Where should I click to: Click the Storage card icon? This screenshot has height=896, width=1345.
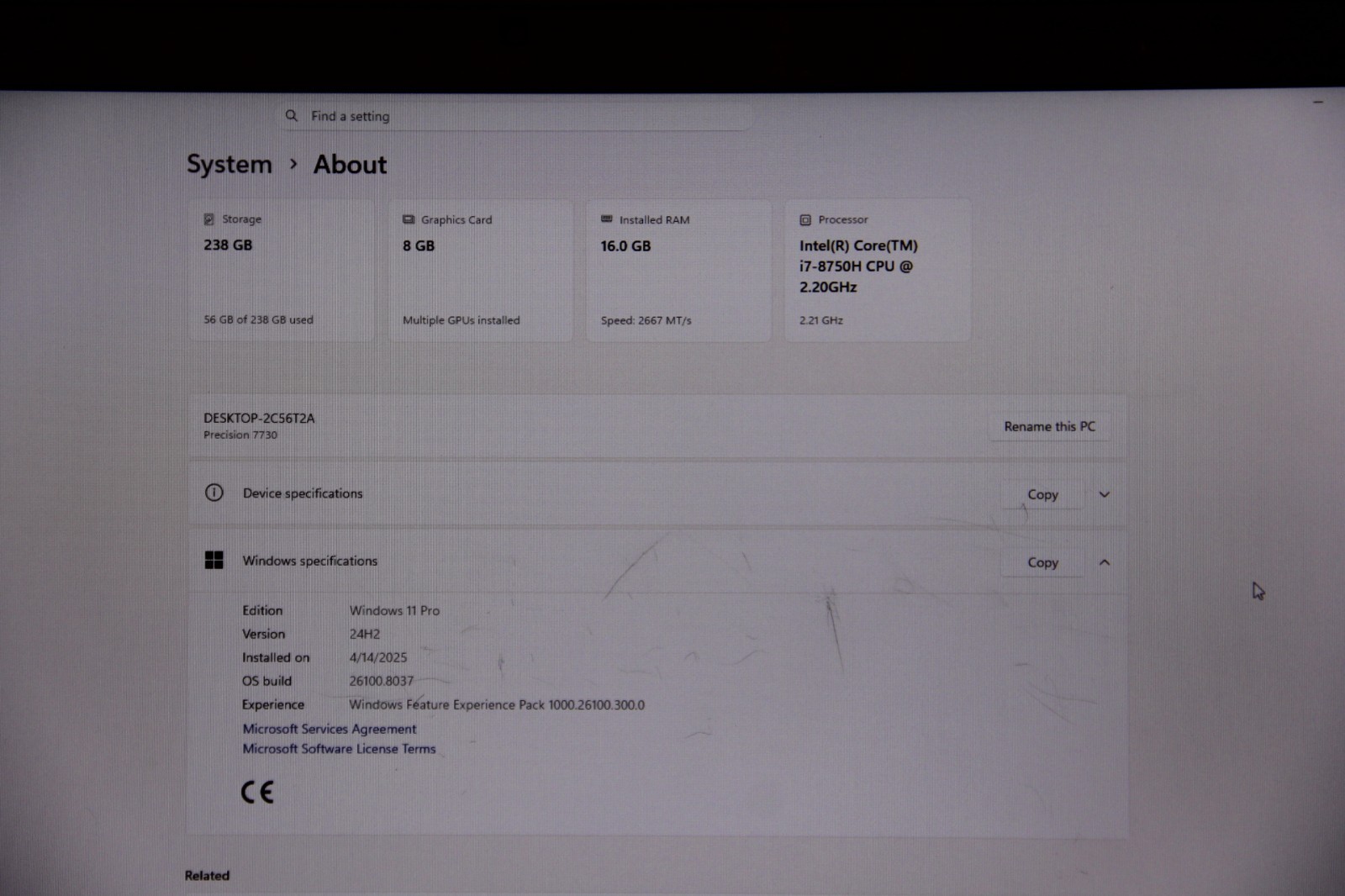coord(209,219)
